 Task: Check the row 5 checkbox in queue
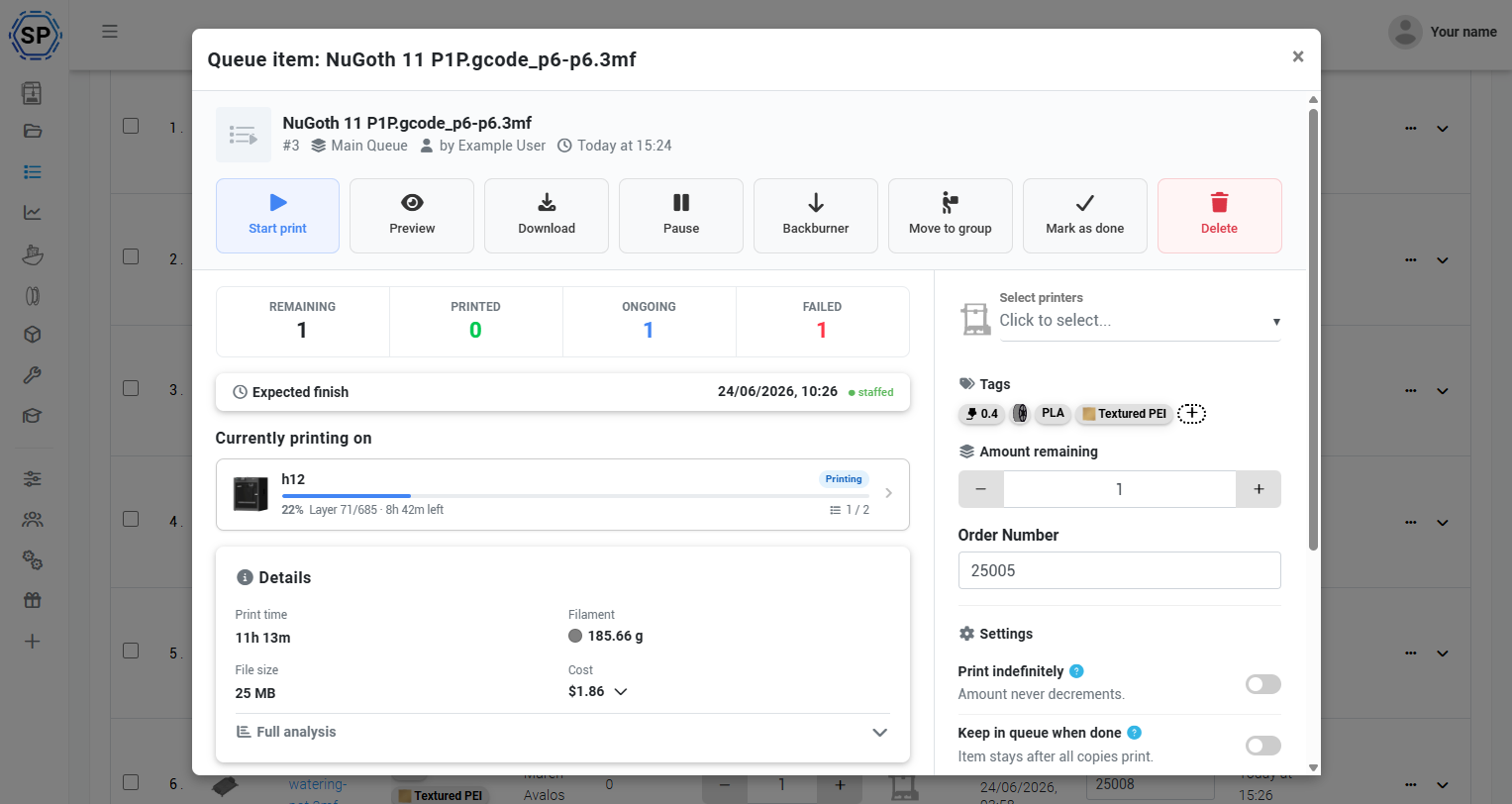pos(131,651)
